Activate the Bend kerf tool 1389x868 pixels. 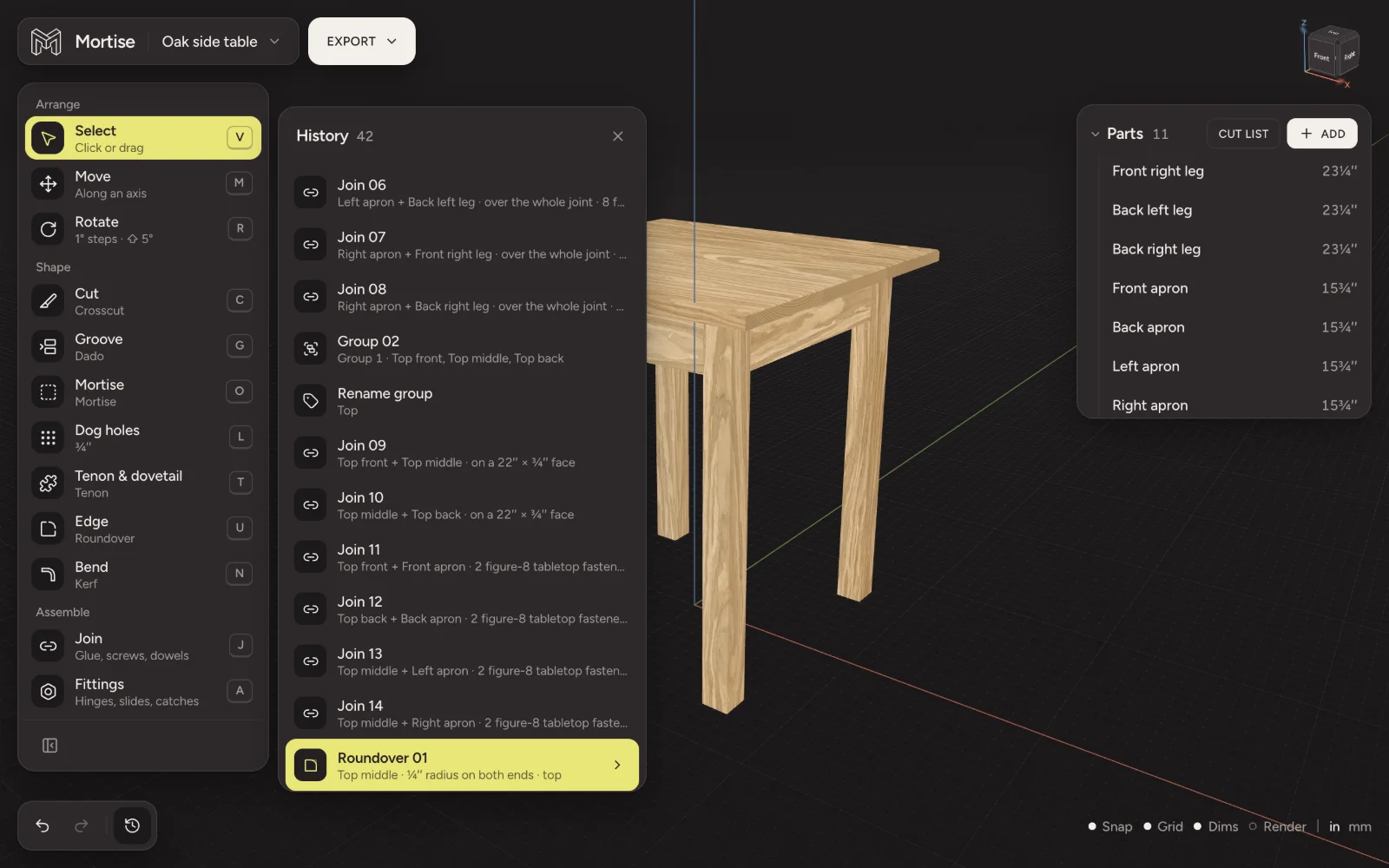coord(143,575)
